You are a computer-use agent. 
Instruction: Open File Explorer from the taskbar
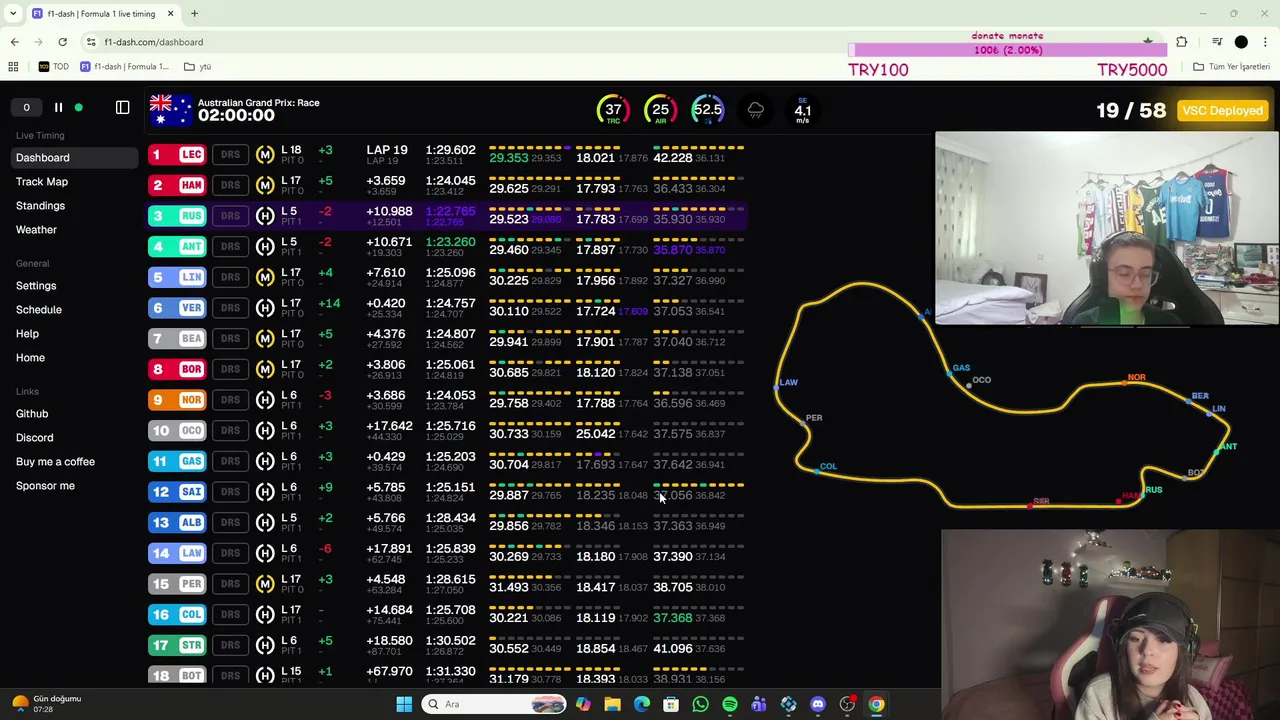612,704
